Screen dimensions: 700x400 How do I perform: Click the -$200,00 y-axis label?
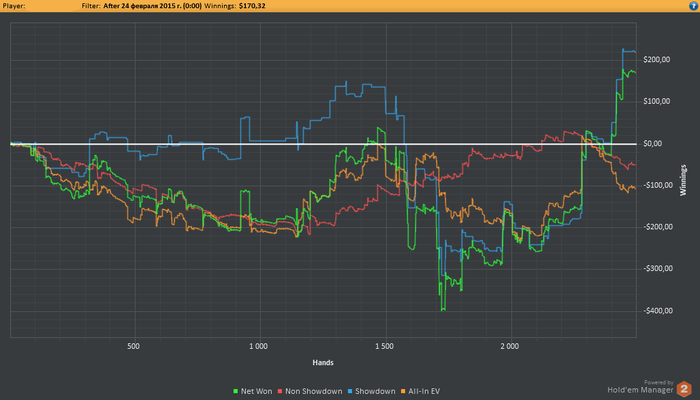[657, 227]
